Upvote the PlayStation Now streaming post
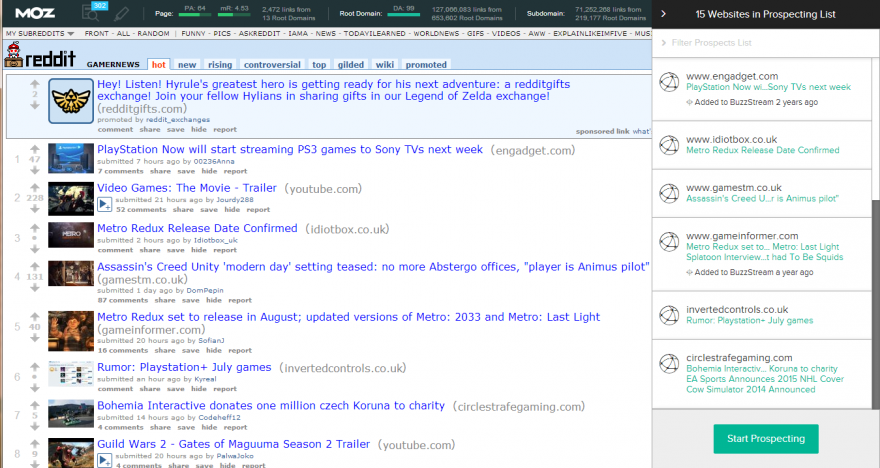 (35, 149)
